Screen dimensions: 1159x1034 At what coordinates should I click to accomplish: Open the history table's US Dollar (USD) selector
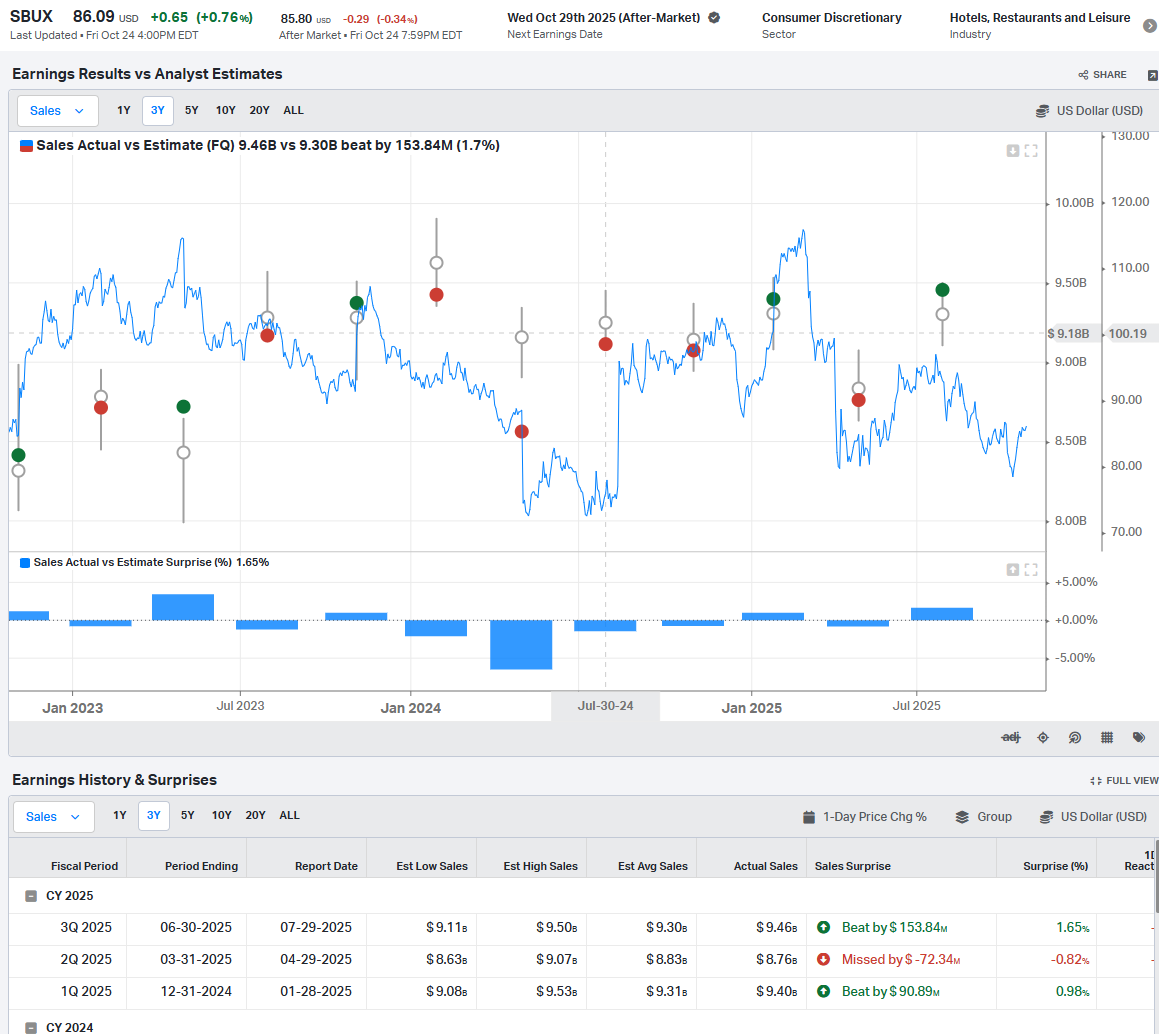pos(1094,817)
